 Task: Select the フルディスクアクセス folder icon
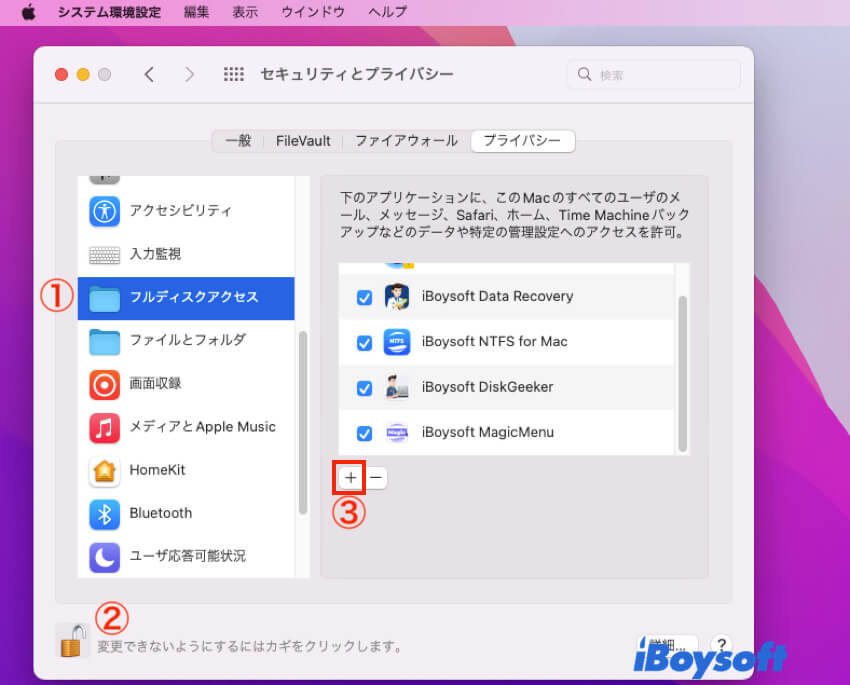(105, 298)
